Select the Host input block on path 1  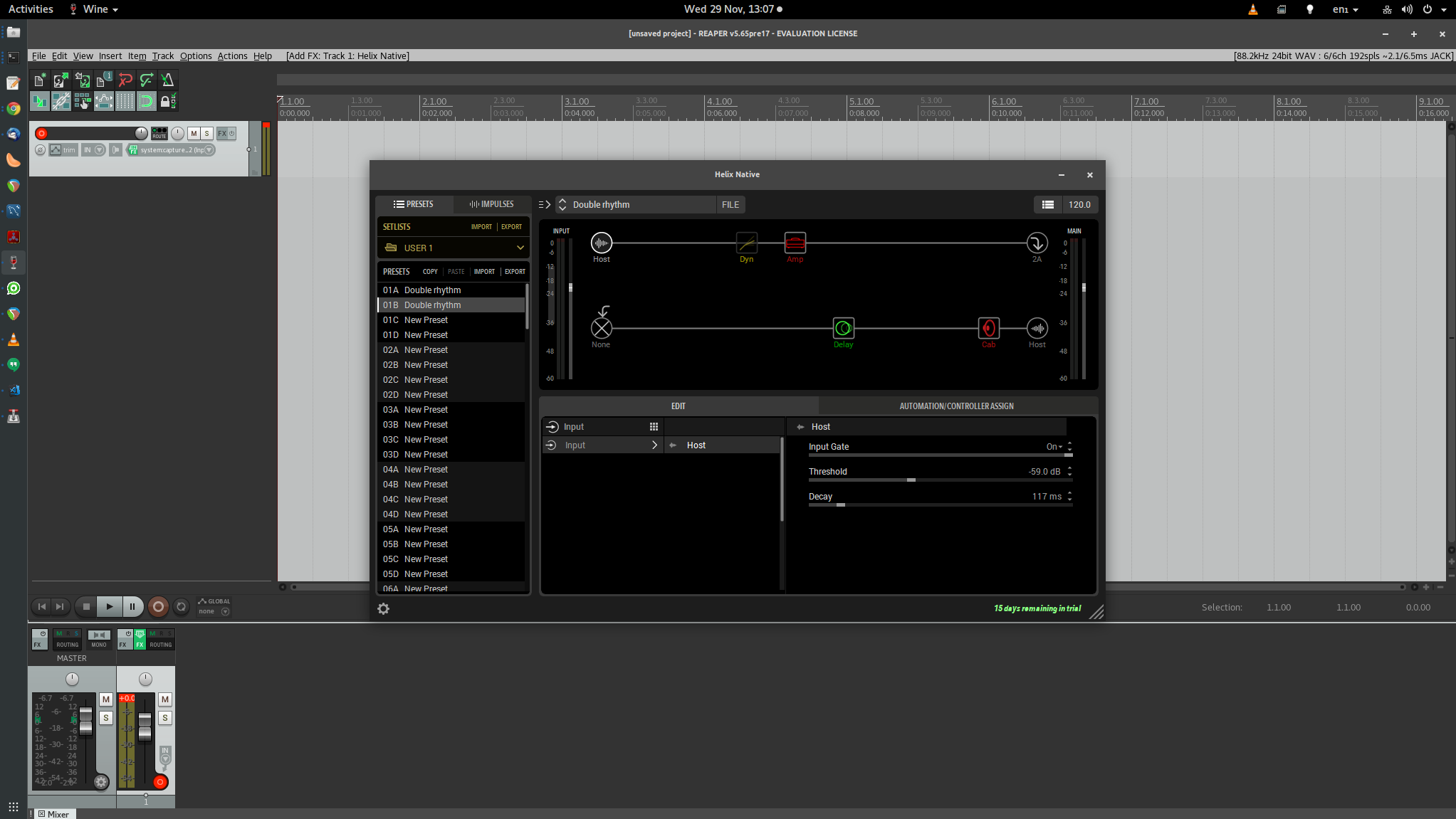point(602,243)
